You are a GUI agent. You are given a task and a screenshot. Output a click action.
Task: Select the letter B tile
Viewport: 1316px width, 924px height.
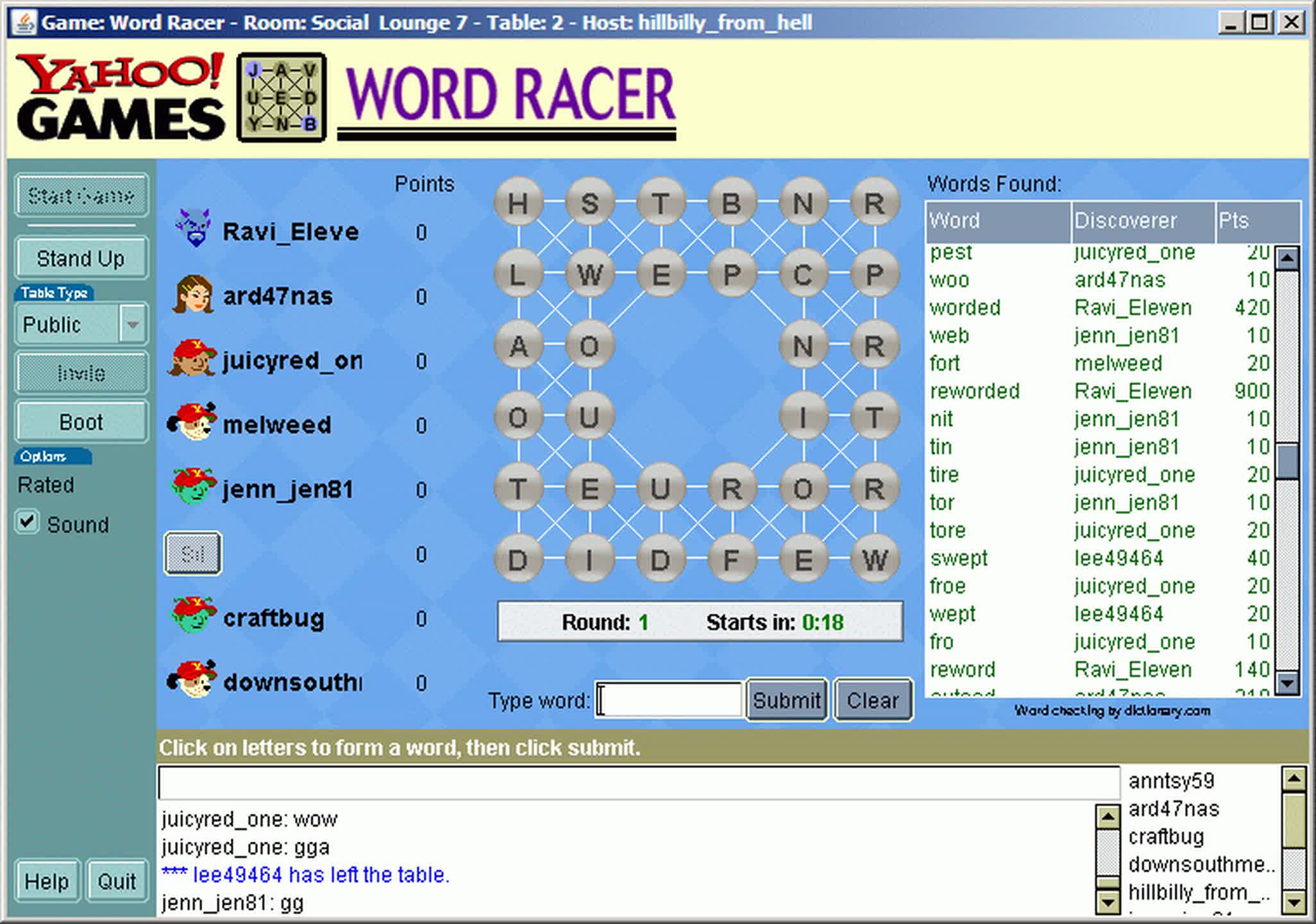tap(732, 203)
